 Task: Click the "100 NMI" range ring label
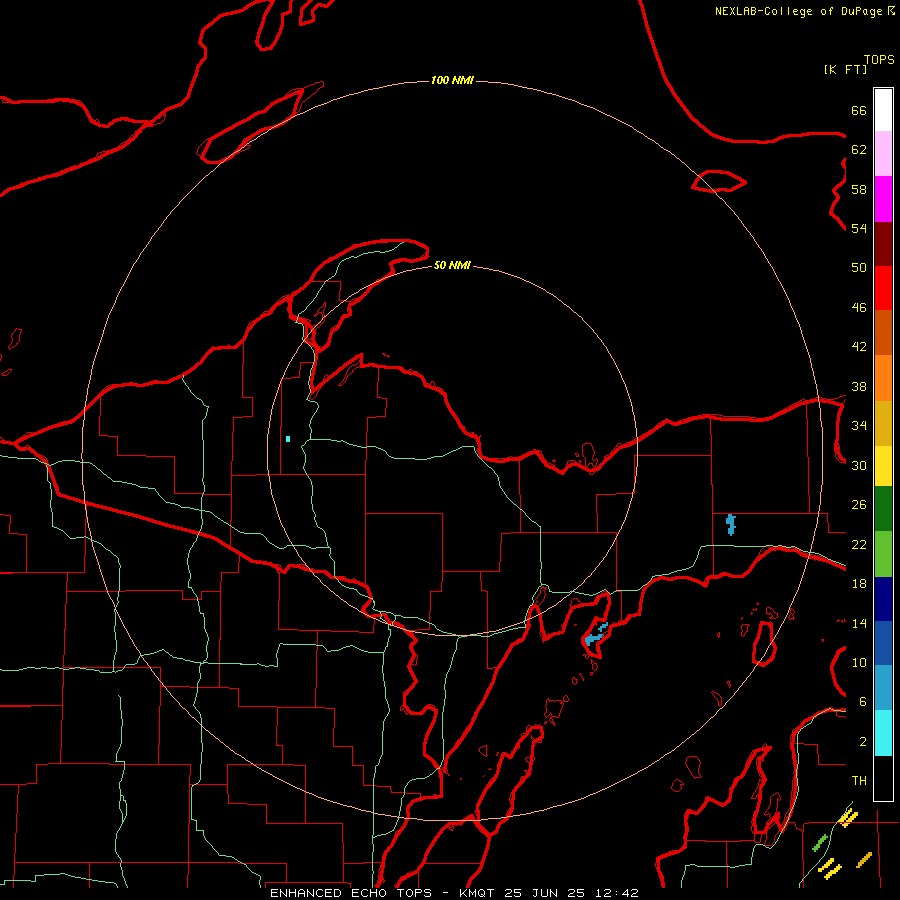452,80
